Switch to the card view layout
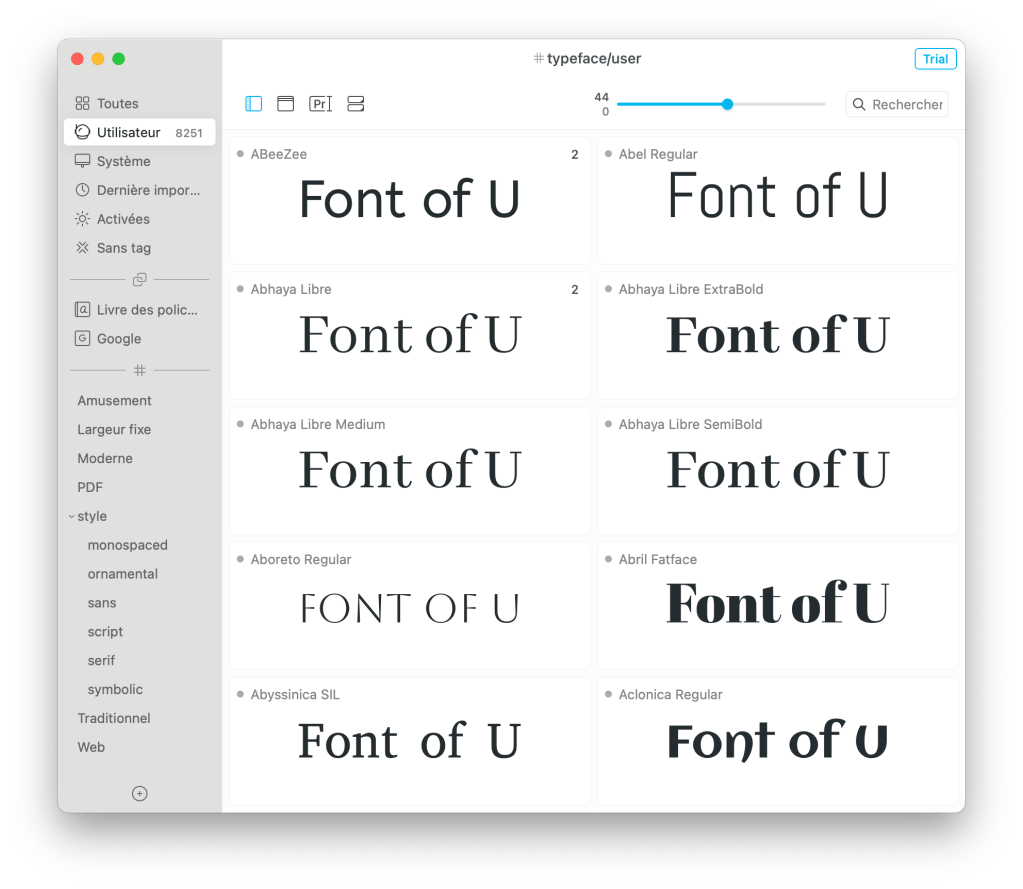This screenshot has width=1023, height=889. [x=285, y=103]
